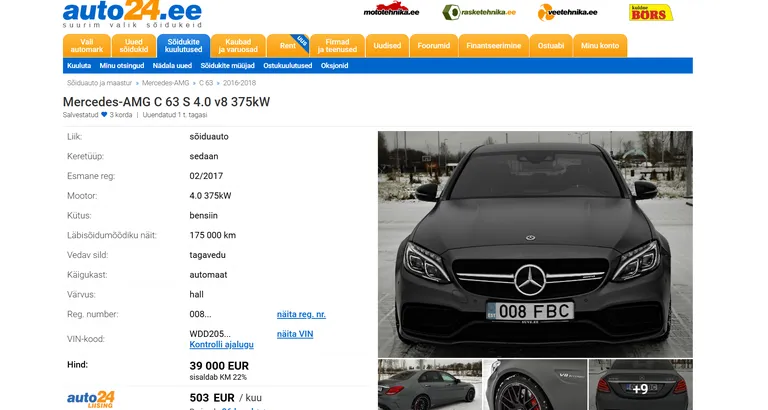Visit mototehnika.ee logo link

pos(391,11)
